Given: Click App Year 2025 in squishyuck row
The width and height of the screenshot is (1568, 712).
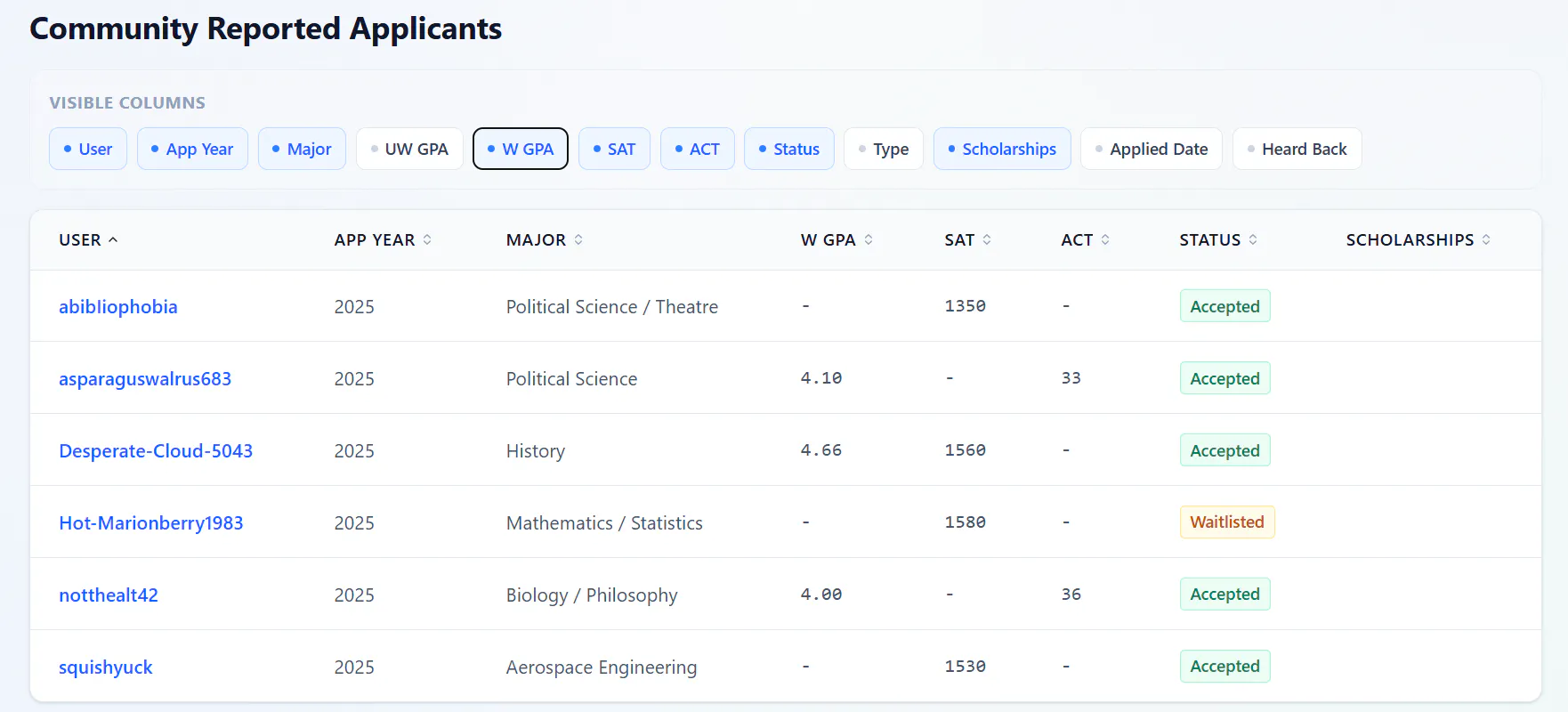Looking at the screenshot, I should click(354, 667).
